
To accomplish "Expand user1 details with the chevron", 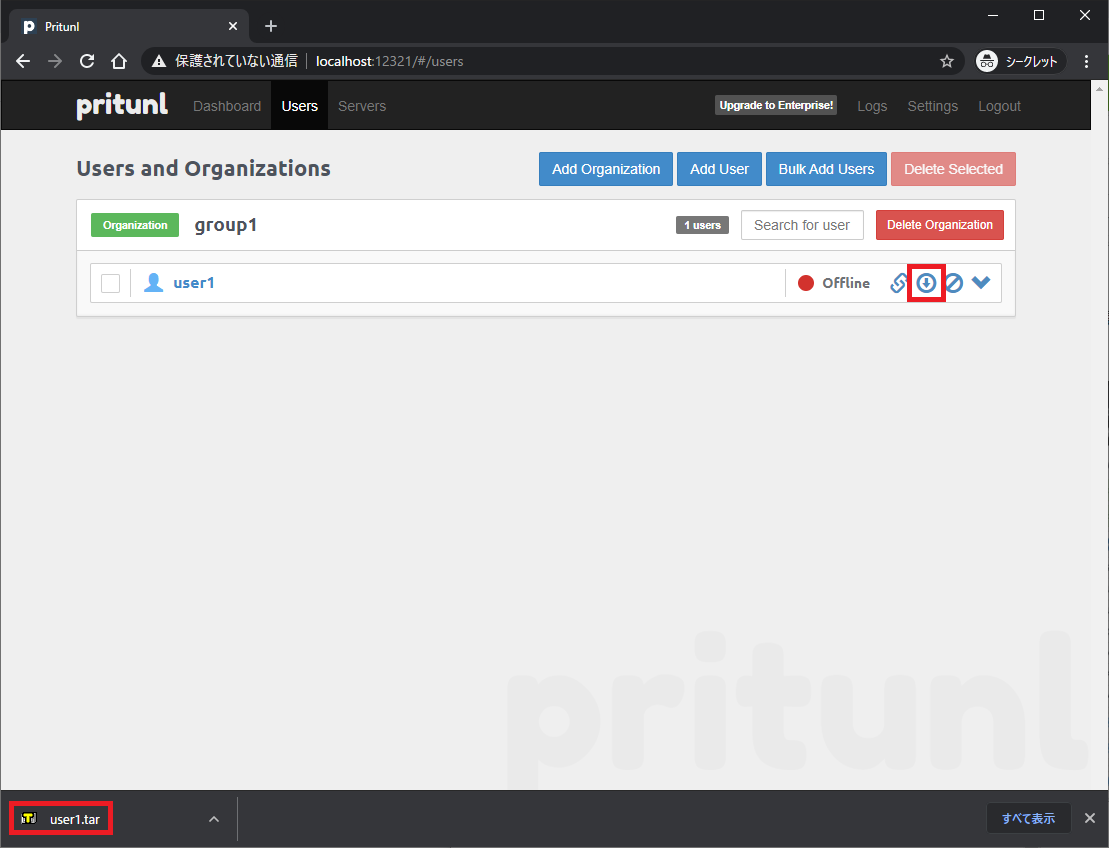I will click(x=981, y=282).
